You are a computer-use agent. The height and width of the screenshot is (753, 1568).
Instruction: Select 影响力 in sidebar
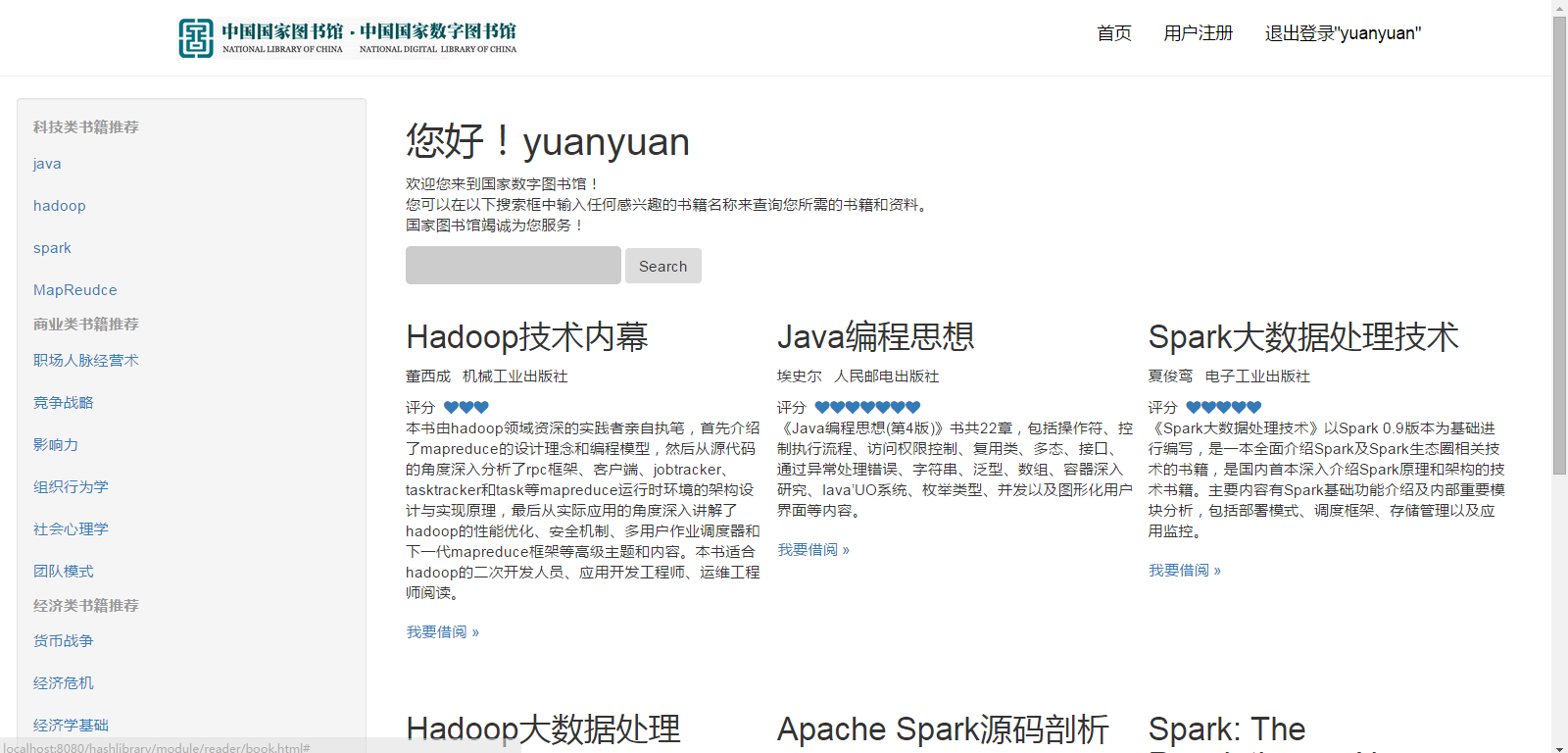(56, 445)
